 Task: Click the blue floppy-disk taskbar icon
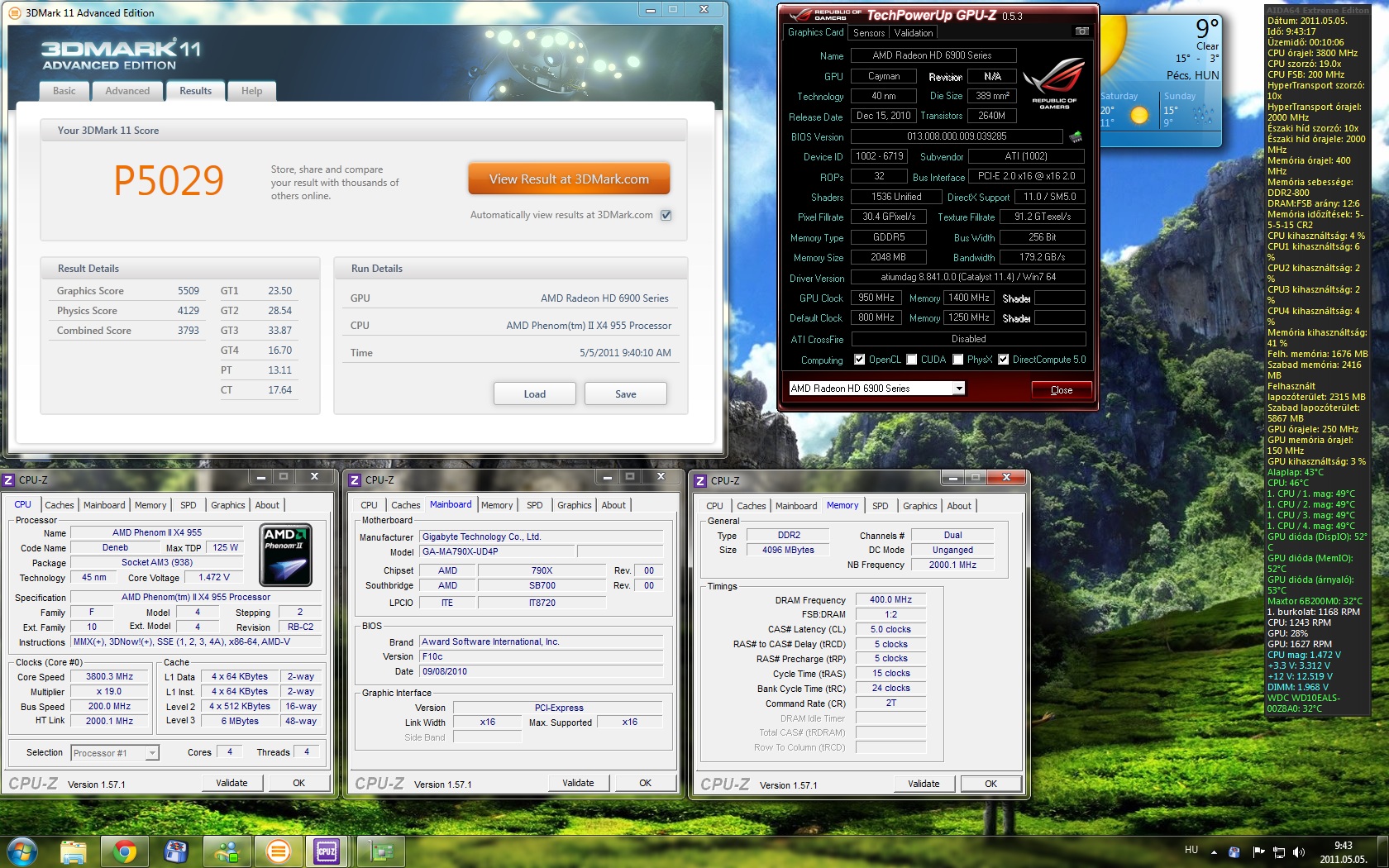(176, 851)
